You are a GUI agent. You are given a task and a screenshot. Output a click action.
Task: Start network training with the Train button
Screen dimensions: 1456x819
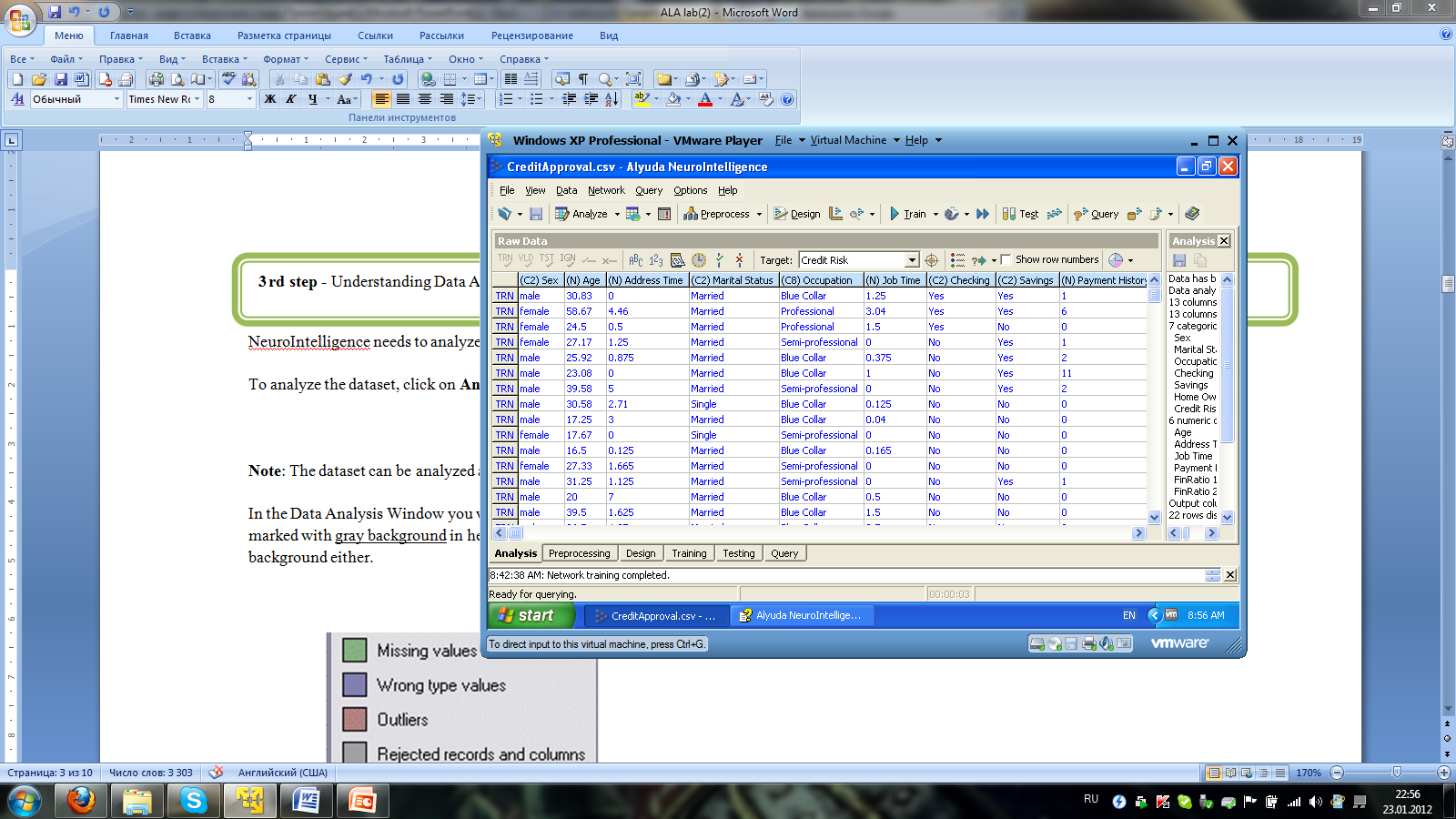[x=907, y=214]
